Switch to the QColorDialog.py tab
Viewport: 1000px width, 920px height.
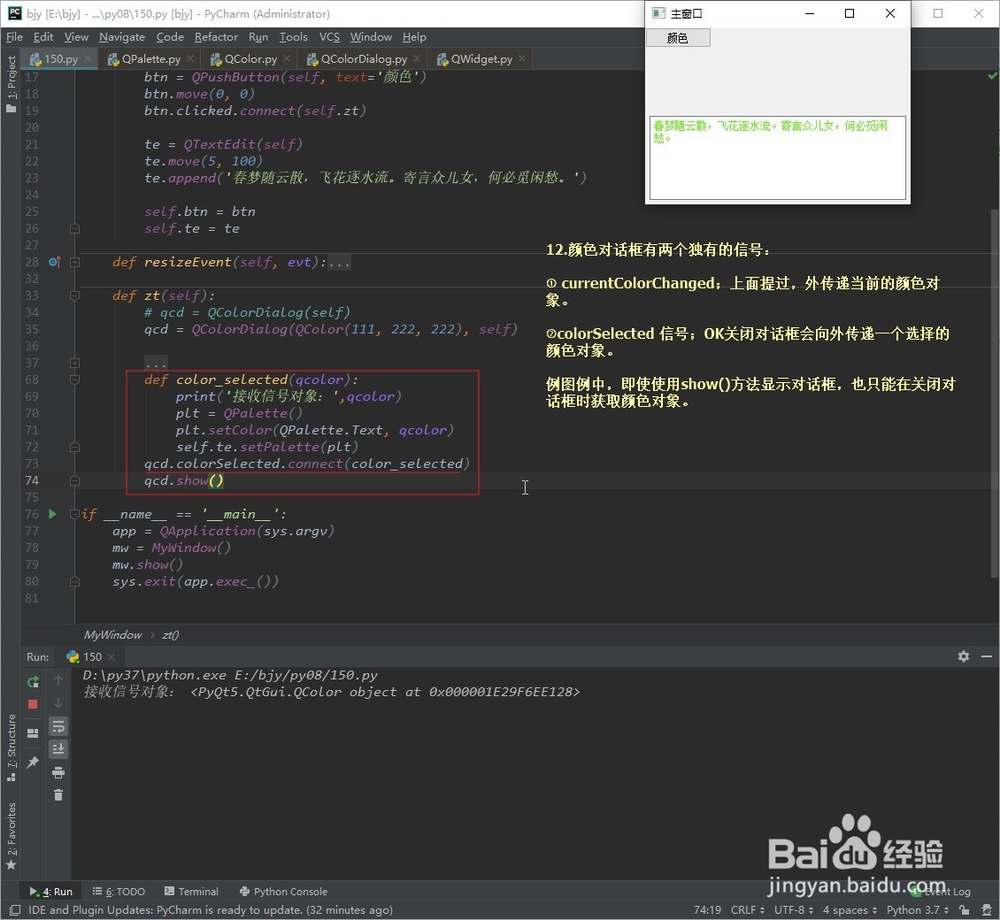[364, 59]
